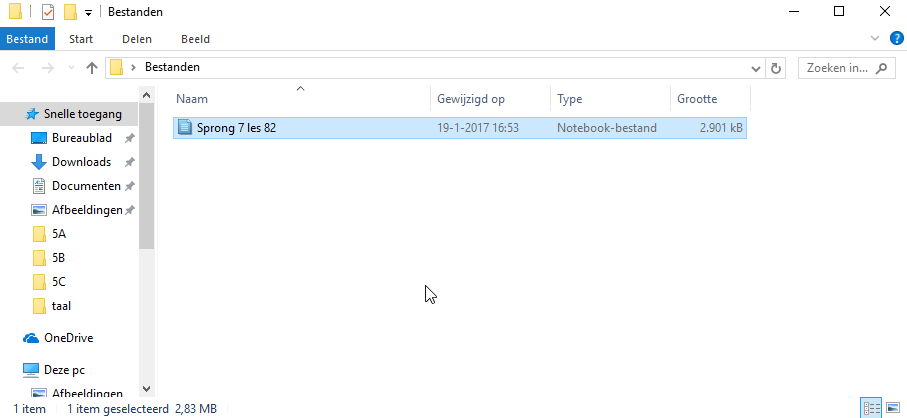Image resolution: width=907 pixels, height=418 pixels.
Task: Select the Sprong 7 les 82 file
Action: (460, 128)
